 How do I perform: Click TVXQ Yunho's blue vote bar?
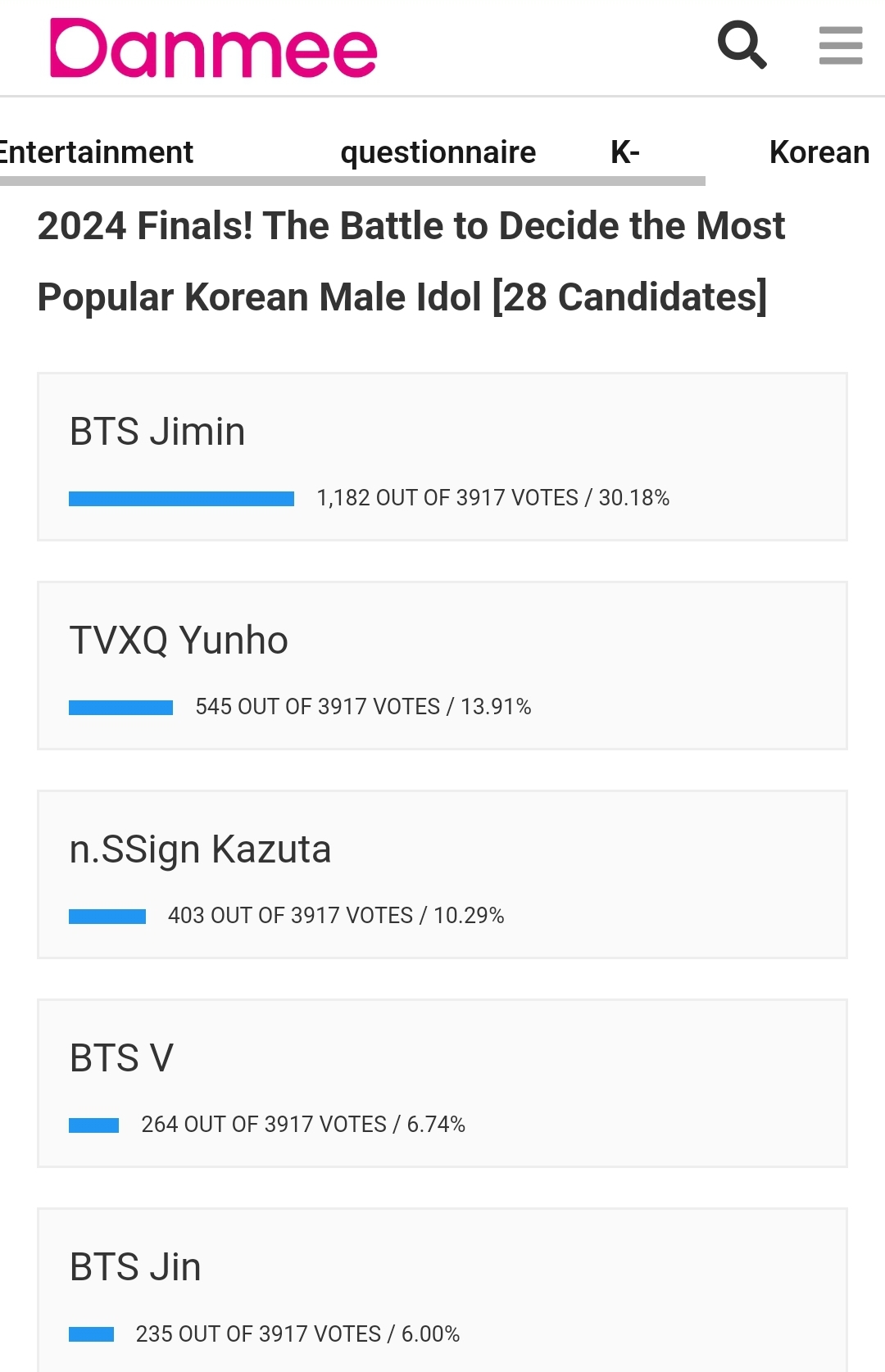click(120, 708)
